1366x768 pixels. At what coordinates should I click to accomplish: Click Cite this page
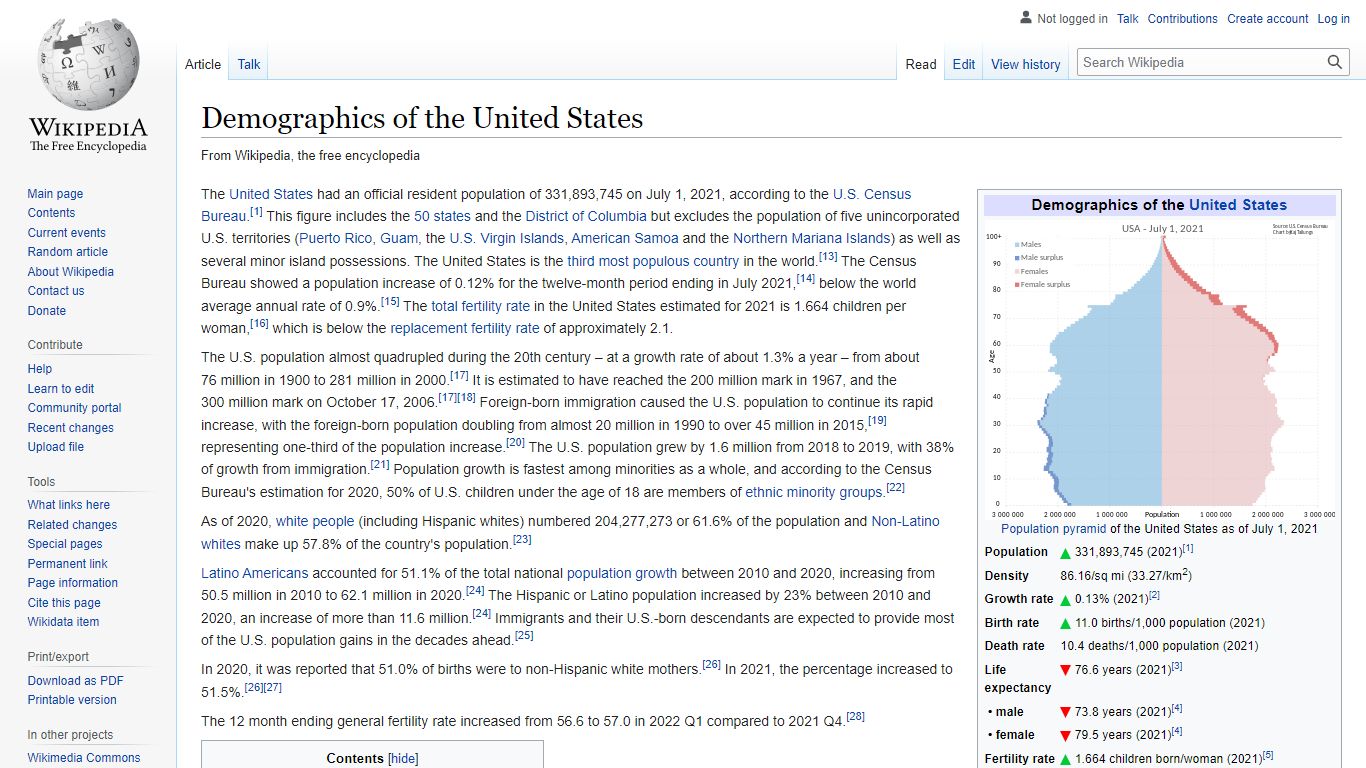(x=64, y=603)
